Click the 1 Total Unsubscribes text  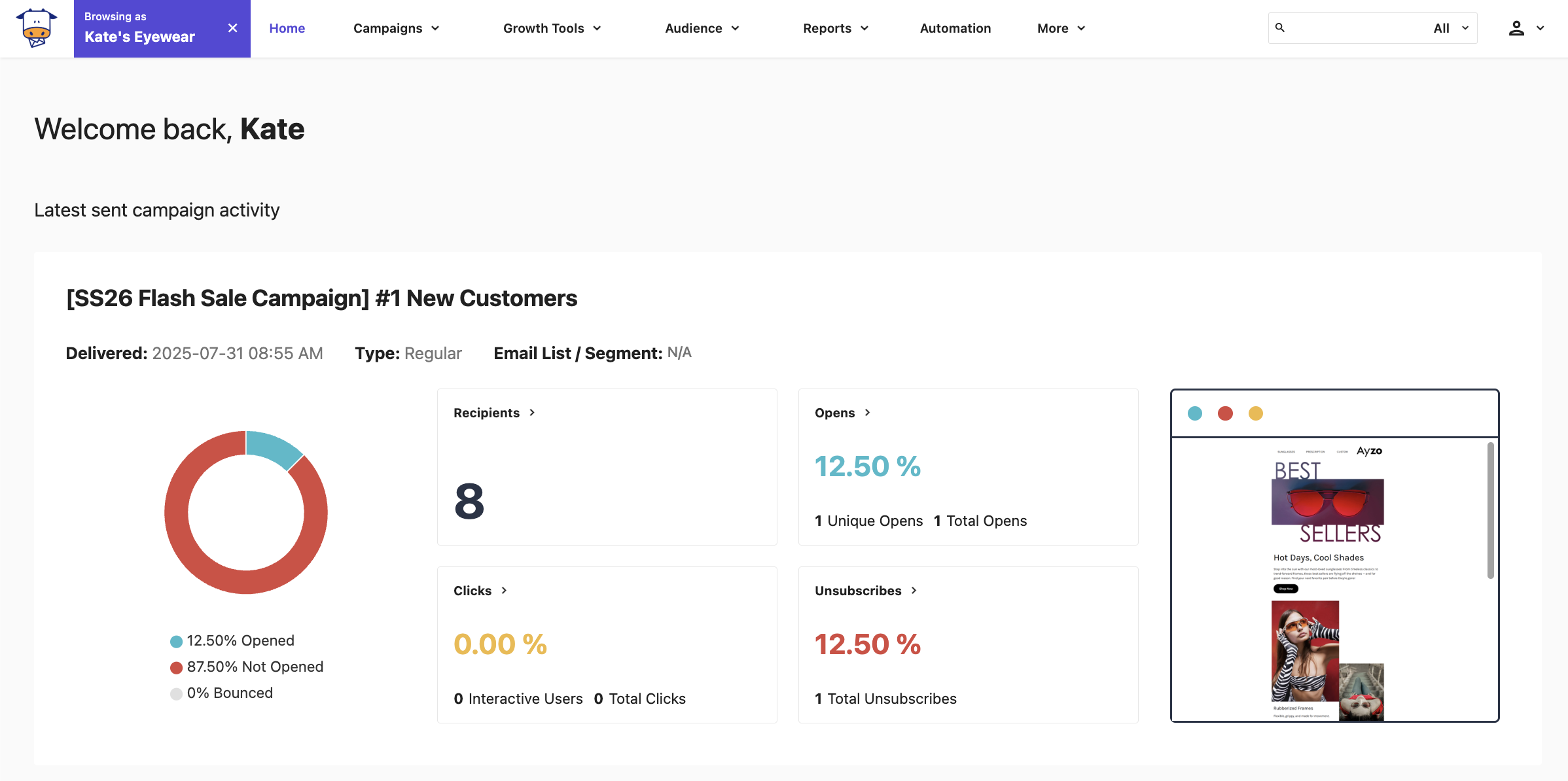click(x=885, y=699)
